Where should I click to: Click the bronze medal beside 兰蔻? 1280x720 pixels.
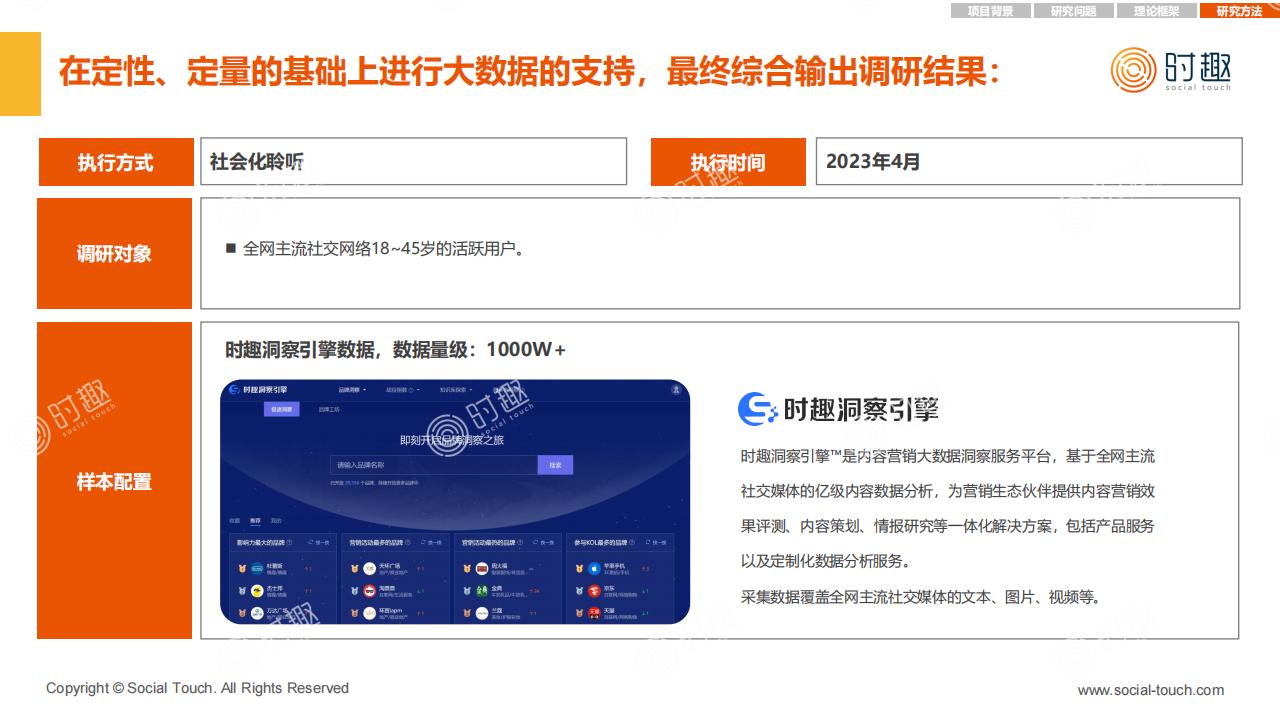467,613
